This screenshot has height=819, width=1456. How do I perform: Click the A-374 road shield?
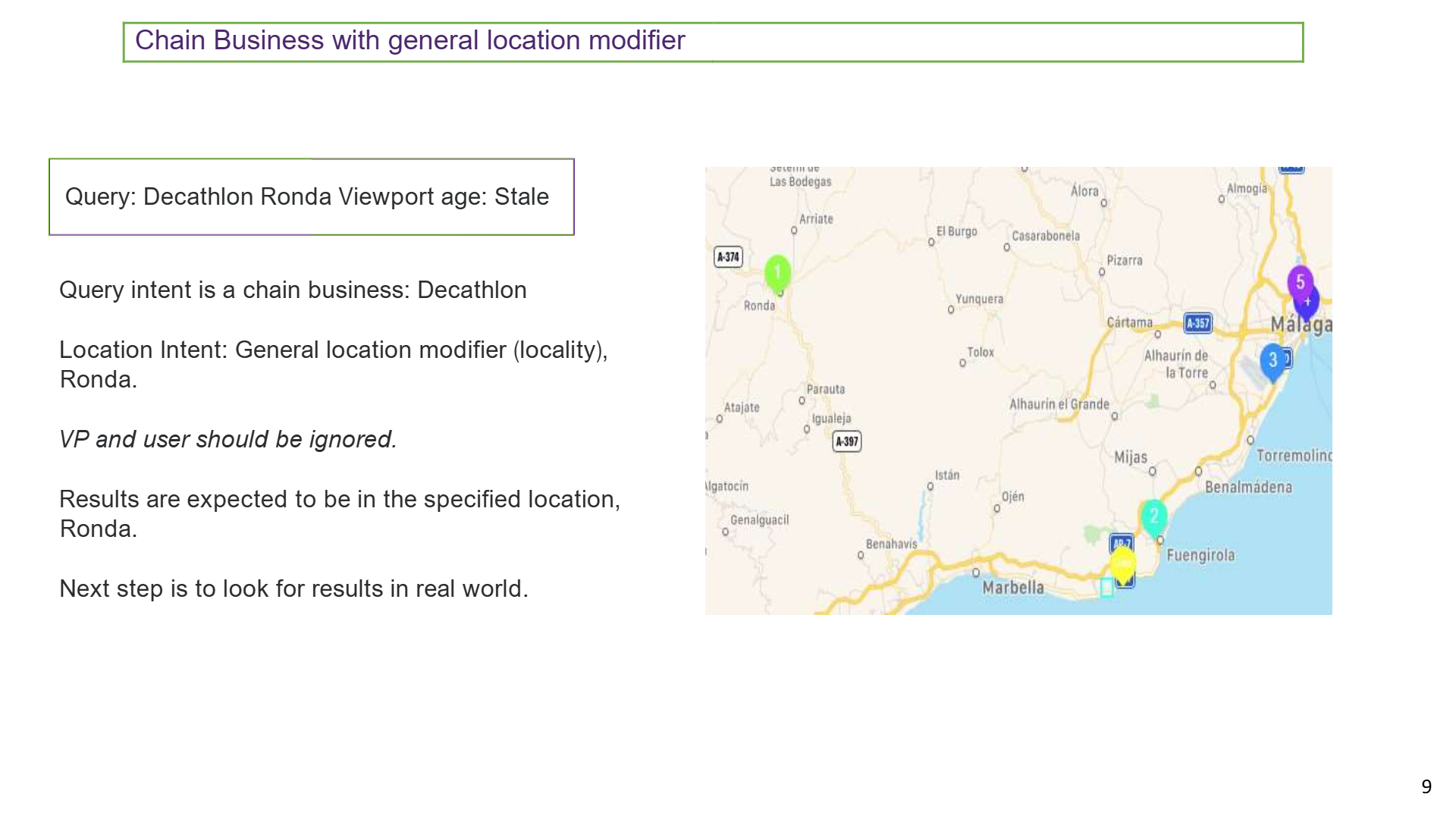coord(728,257)
